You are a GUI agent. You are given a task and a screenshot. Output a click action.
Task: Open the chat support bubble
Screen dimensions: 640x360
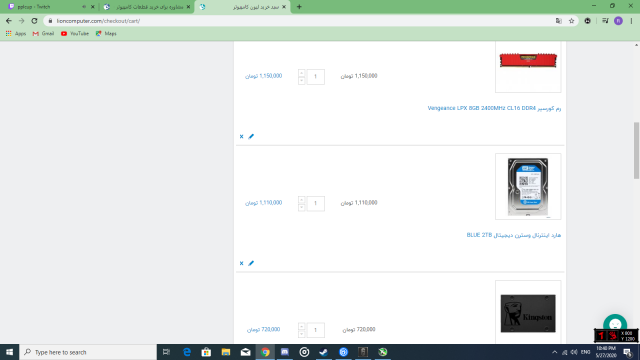coord(615,324)
